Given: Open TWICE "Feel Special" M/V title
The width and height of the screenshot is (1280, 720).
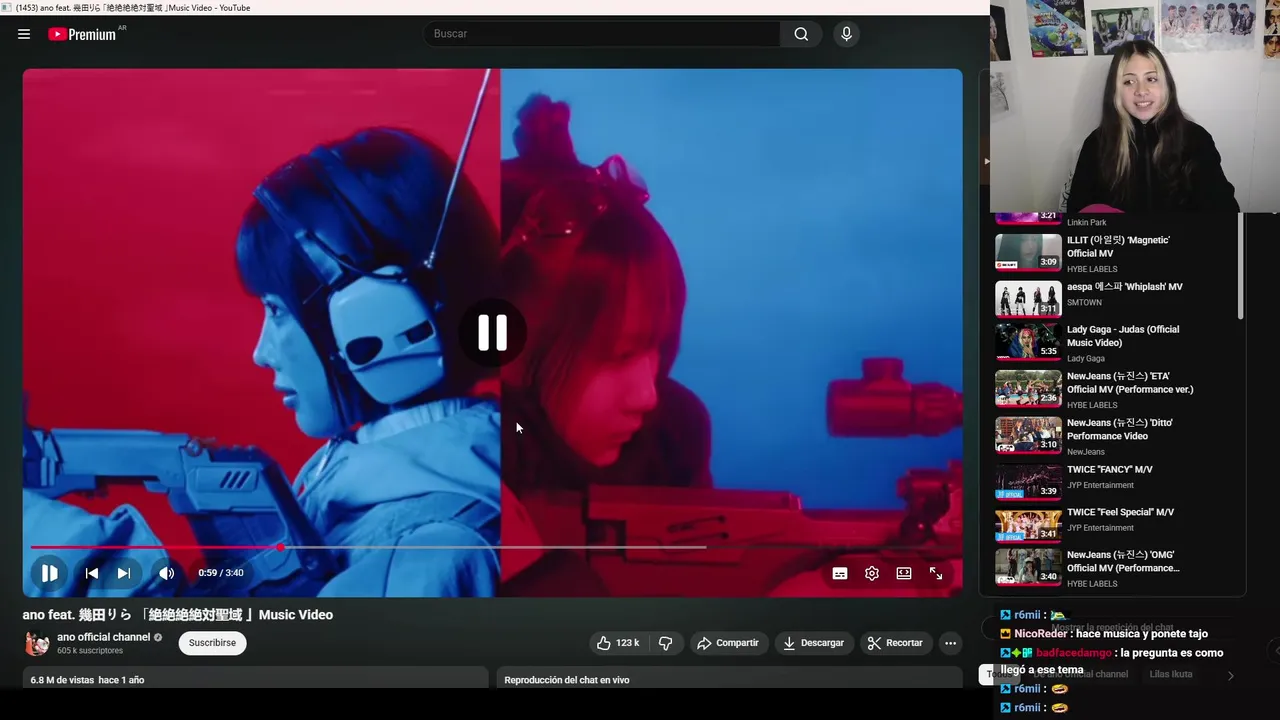Looking at the screenshot, I should [1120, 512].
